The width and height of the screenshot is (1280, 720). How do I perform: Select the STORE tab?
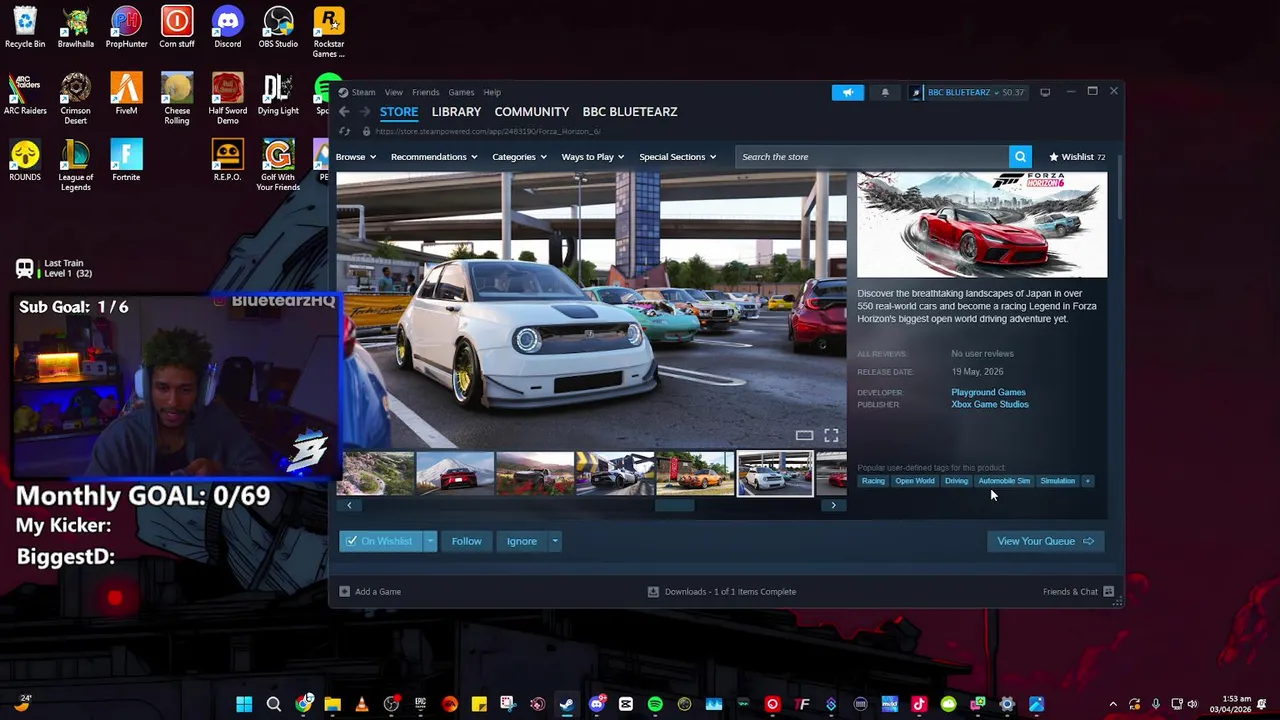pos(399,112)
